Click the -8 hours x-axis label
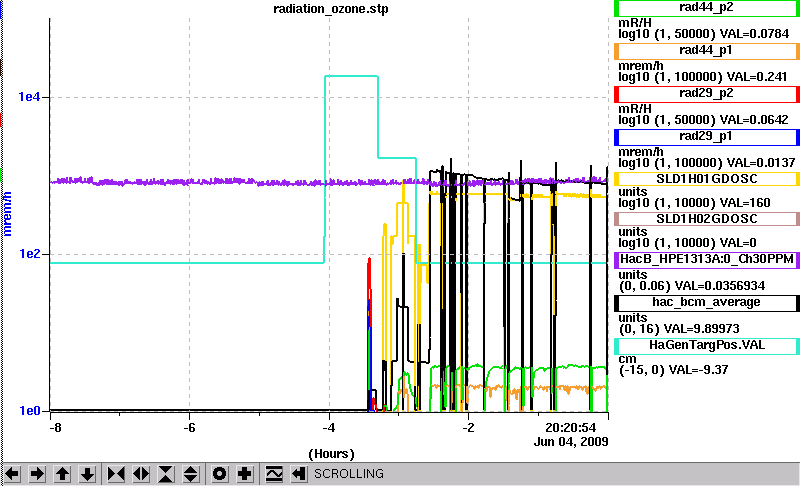800x486 pixels. [x=55, y=427]
